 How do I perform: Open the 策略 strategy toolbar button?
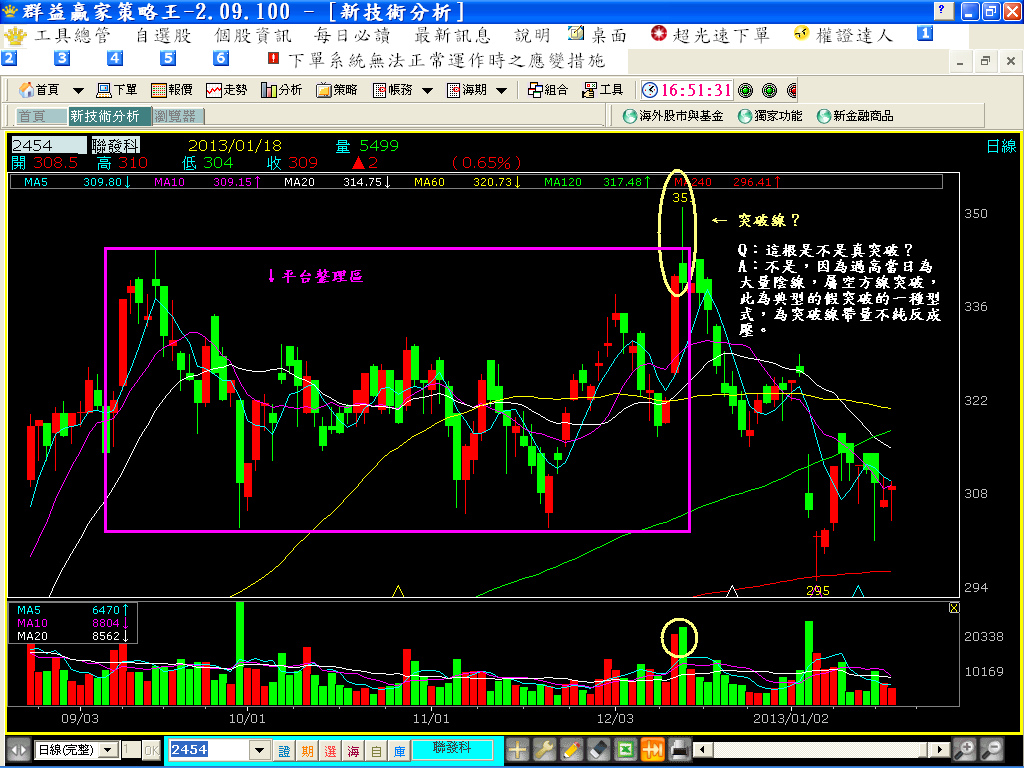click(337, 90)
